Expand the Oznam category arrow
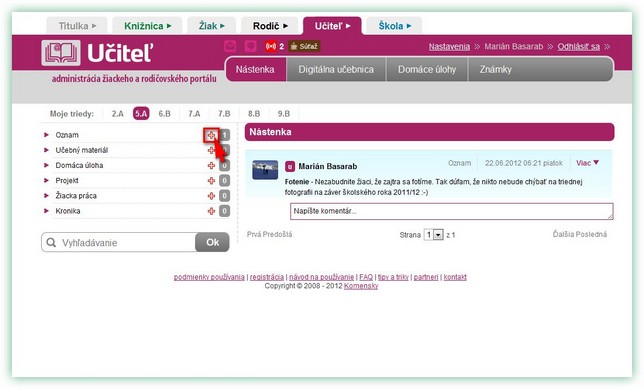 pyautogui.click(x=46, y=135)
